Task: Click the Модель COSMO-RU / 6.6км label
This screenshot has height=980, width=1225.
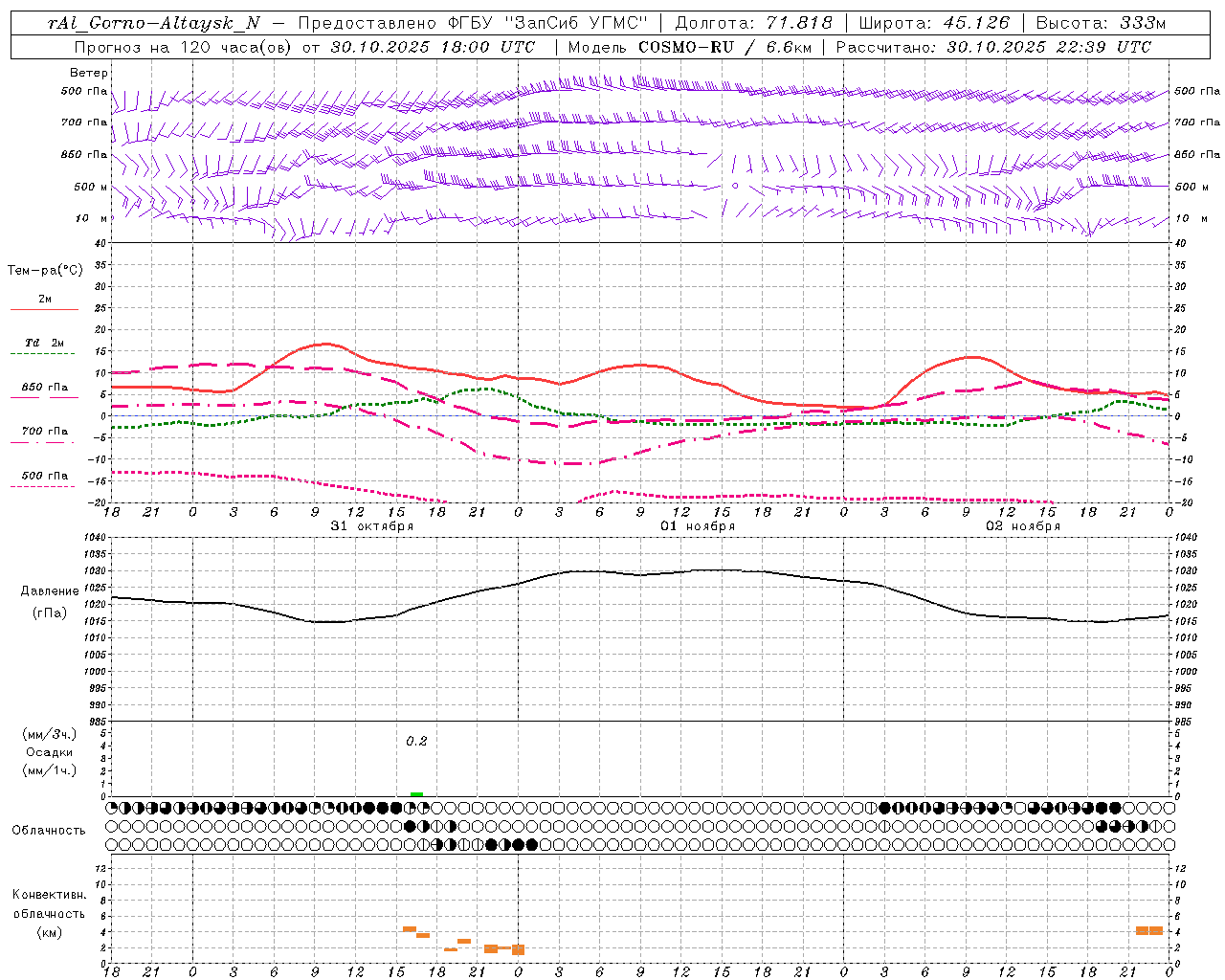Action: [689, 47]
